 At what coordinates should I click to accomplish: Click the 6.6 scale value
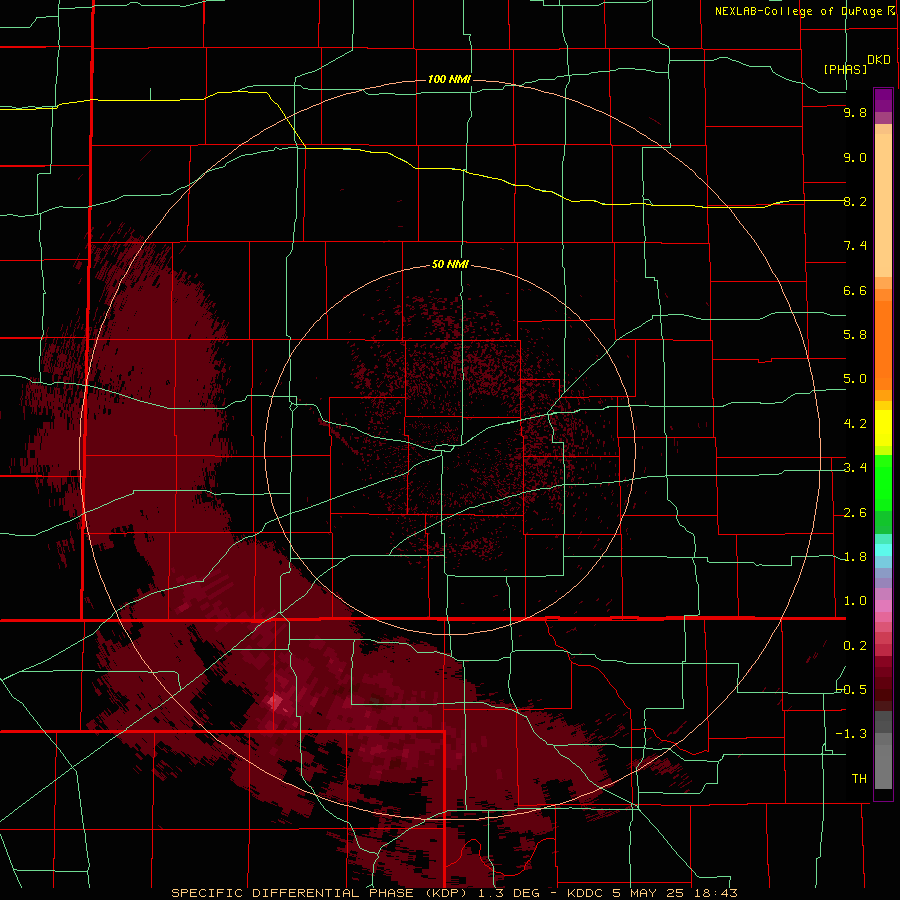pyautogui.click(x=855, y=290)
